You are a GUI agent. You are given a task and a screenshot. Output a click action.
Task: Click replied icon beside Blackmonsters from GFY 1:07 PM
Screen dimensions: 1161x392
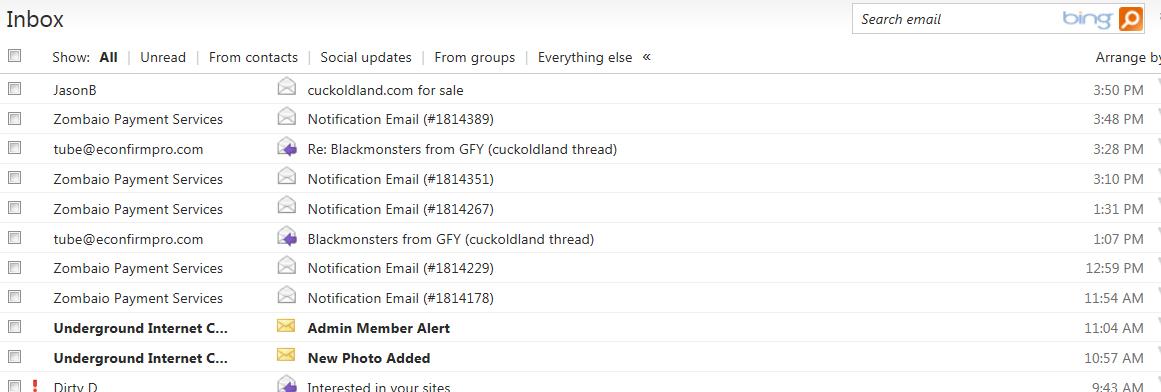point(287,238)
